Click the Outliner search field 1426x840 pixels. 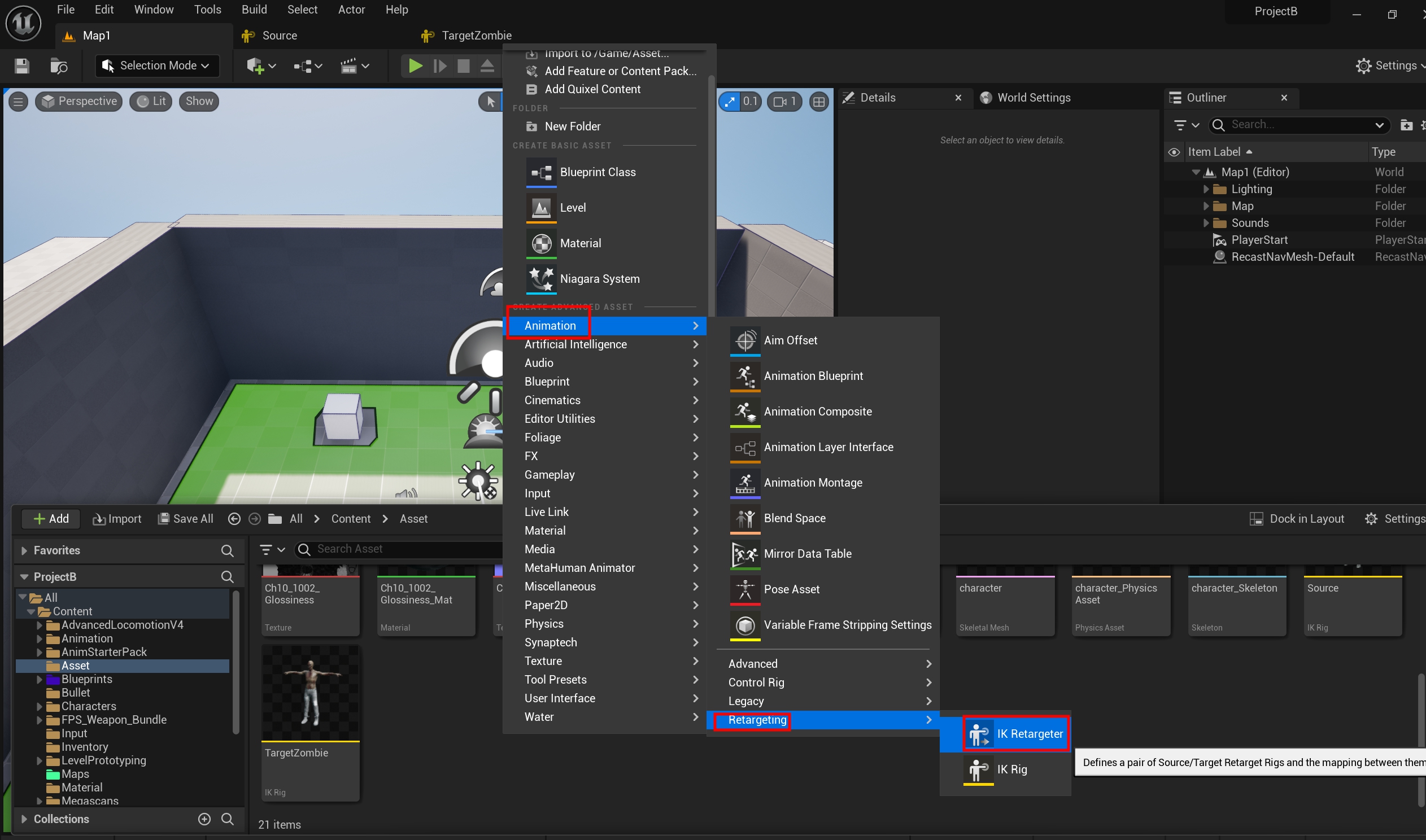[x=1299, y=125]
